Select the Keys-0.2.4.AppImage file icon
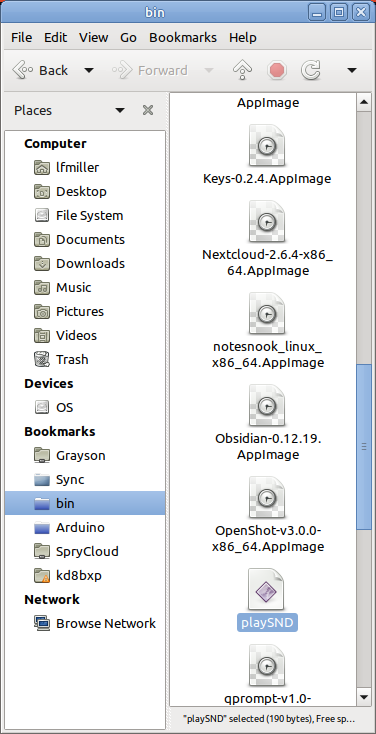The height and width of the screenshot is (734, 376). pos(267,145)
